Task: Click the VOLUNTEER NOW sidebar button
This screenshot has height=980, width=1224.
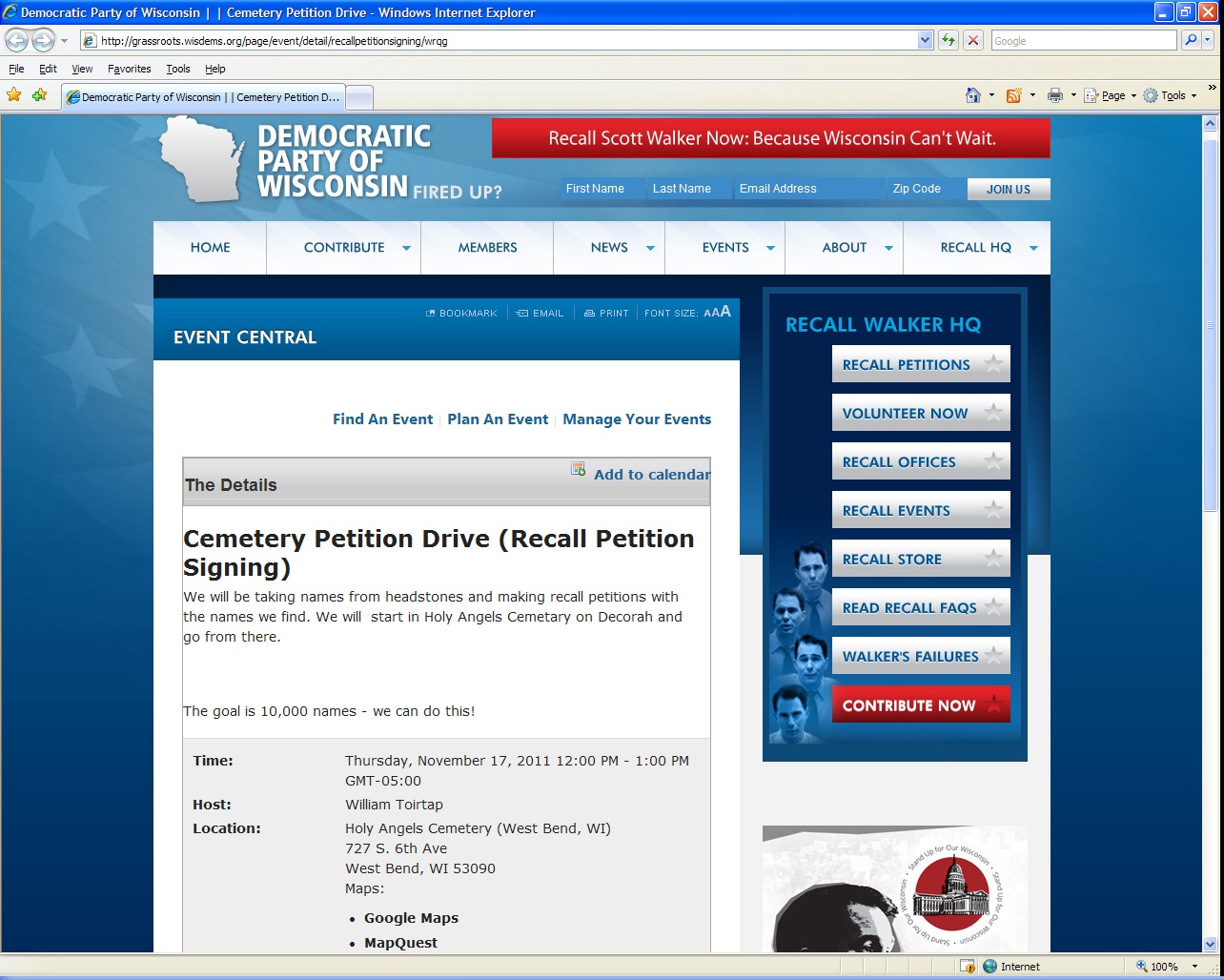Action: [921, 413]
